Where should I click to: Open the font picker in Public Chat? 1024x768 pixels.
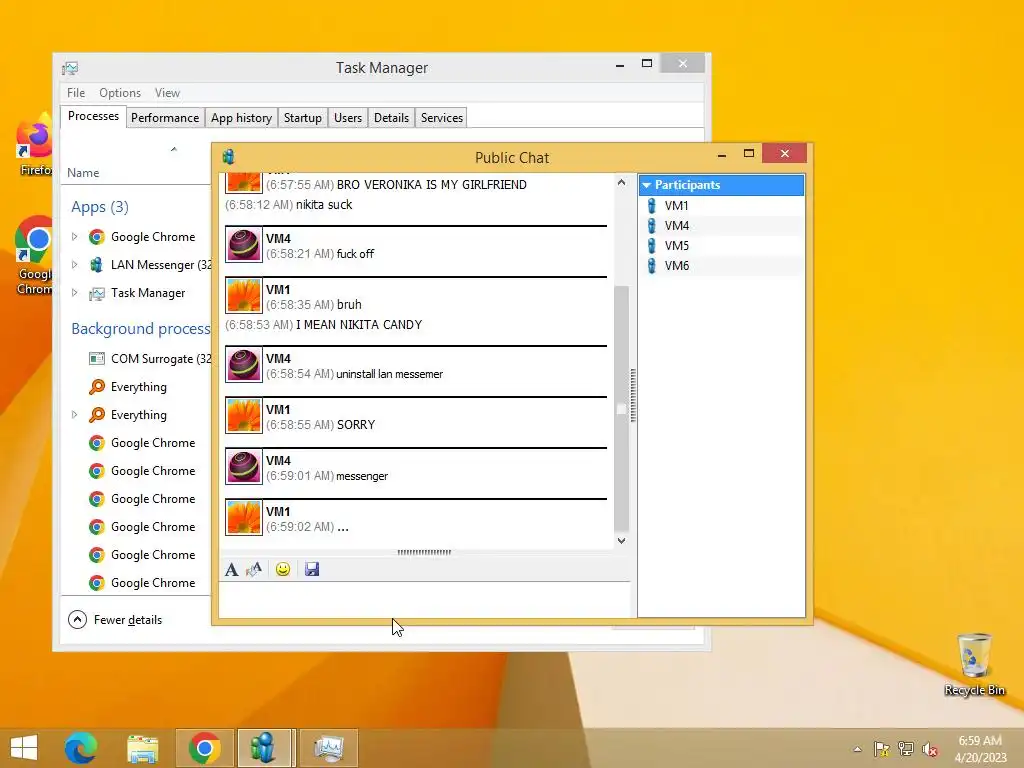232,569
